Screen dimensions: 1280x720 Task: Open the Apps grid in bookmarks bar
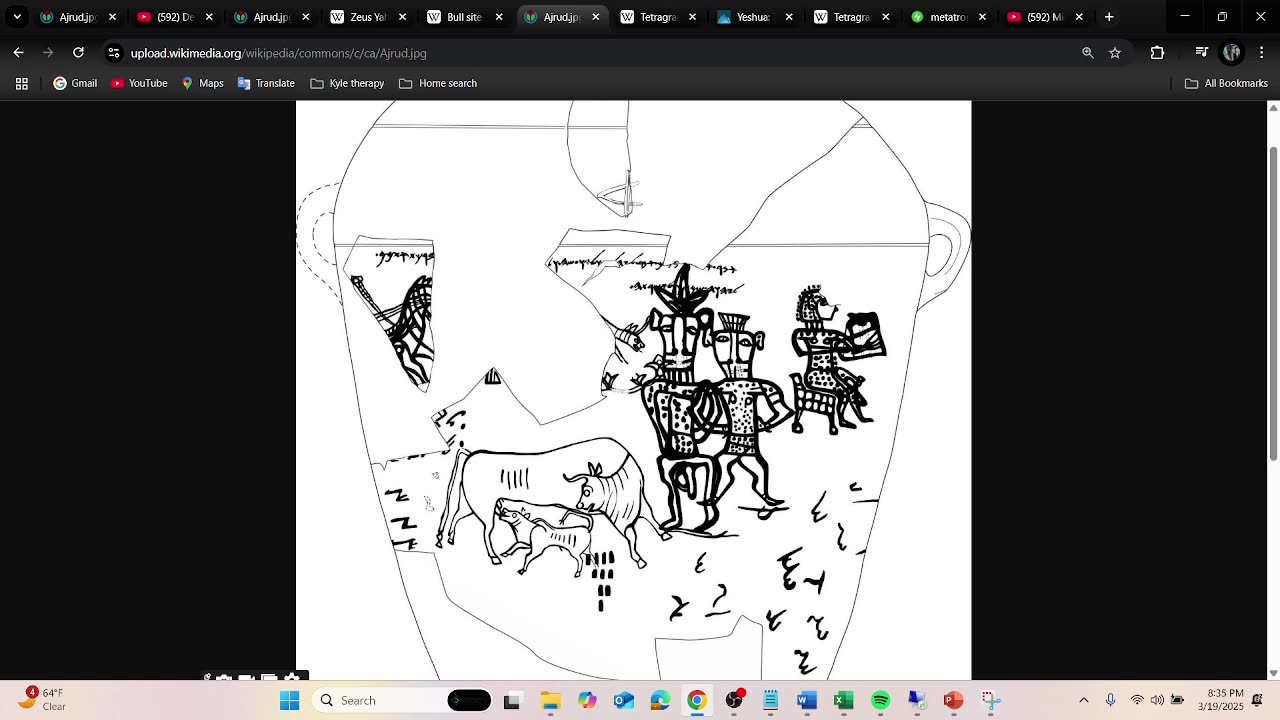click(x=22, y=84)
